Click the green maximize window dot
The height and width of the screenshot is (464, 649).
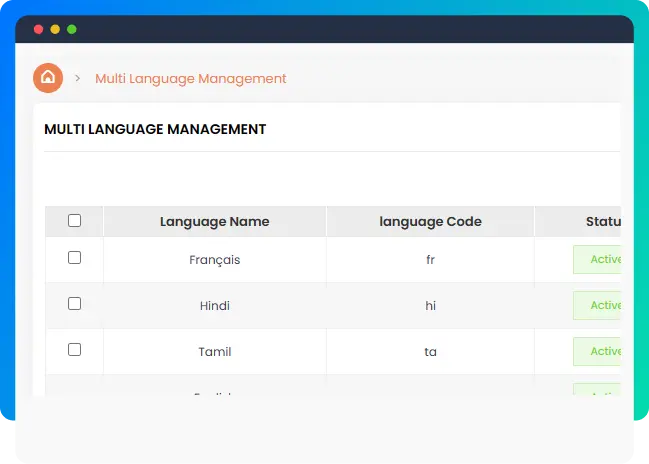(71, 29)
